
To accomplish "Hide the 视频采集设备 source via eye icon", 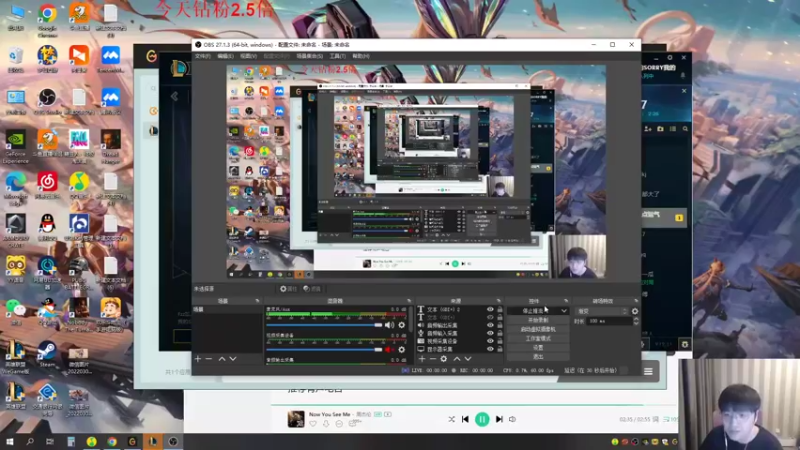I will [490, 341].
